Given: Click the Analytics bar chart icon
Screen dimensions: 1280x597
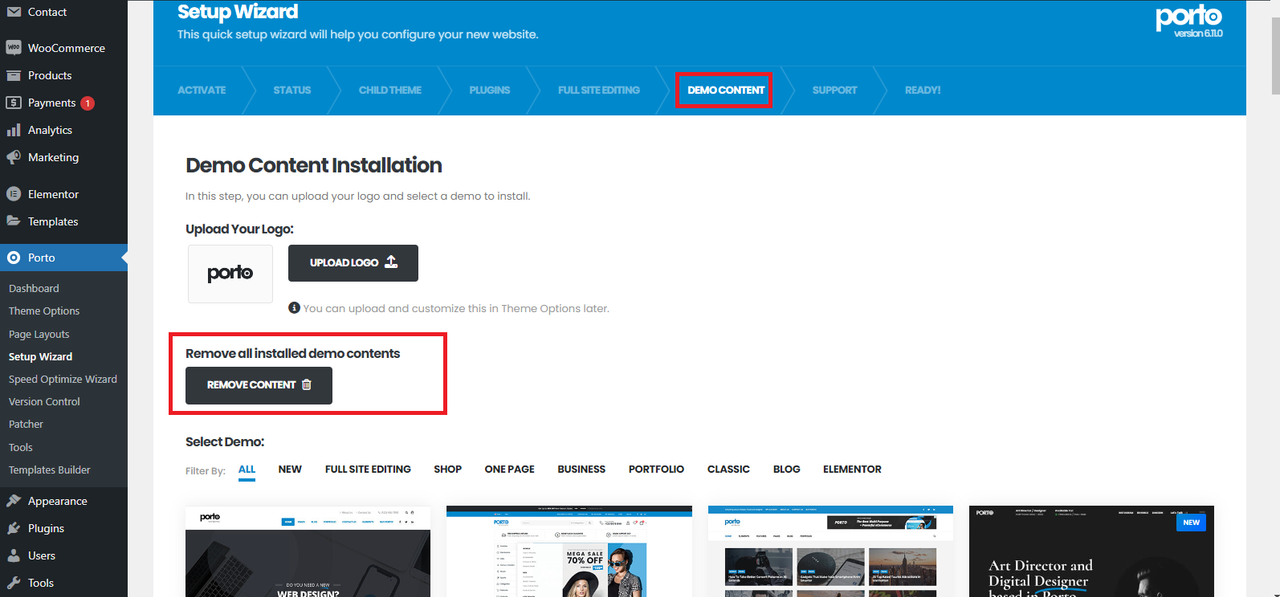Looking at the screenshot, I should (x=14, y=130).
